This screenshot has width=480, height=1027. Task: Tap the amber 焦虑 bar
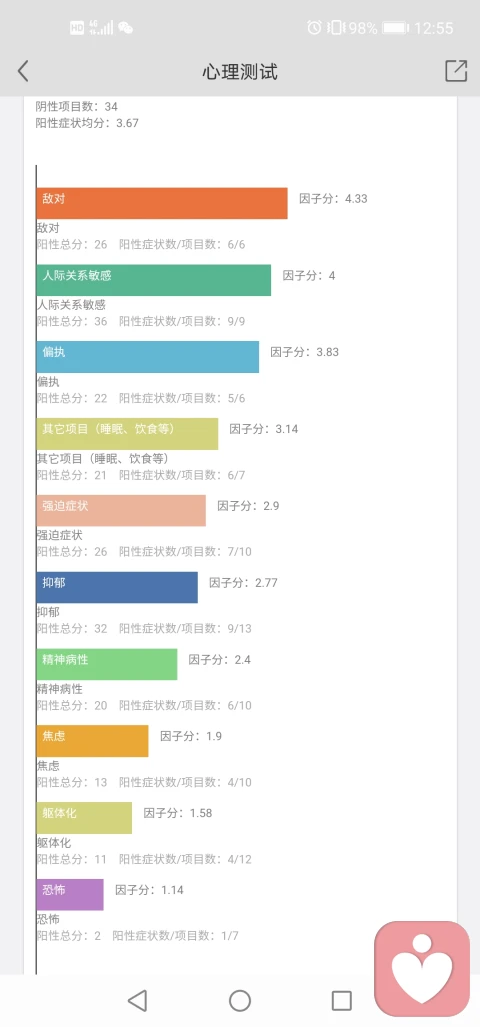pos(92,741)
